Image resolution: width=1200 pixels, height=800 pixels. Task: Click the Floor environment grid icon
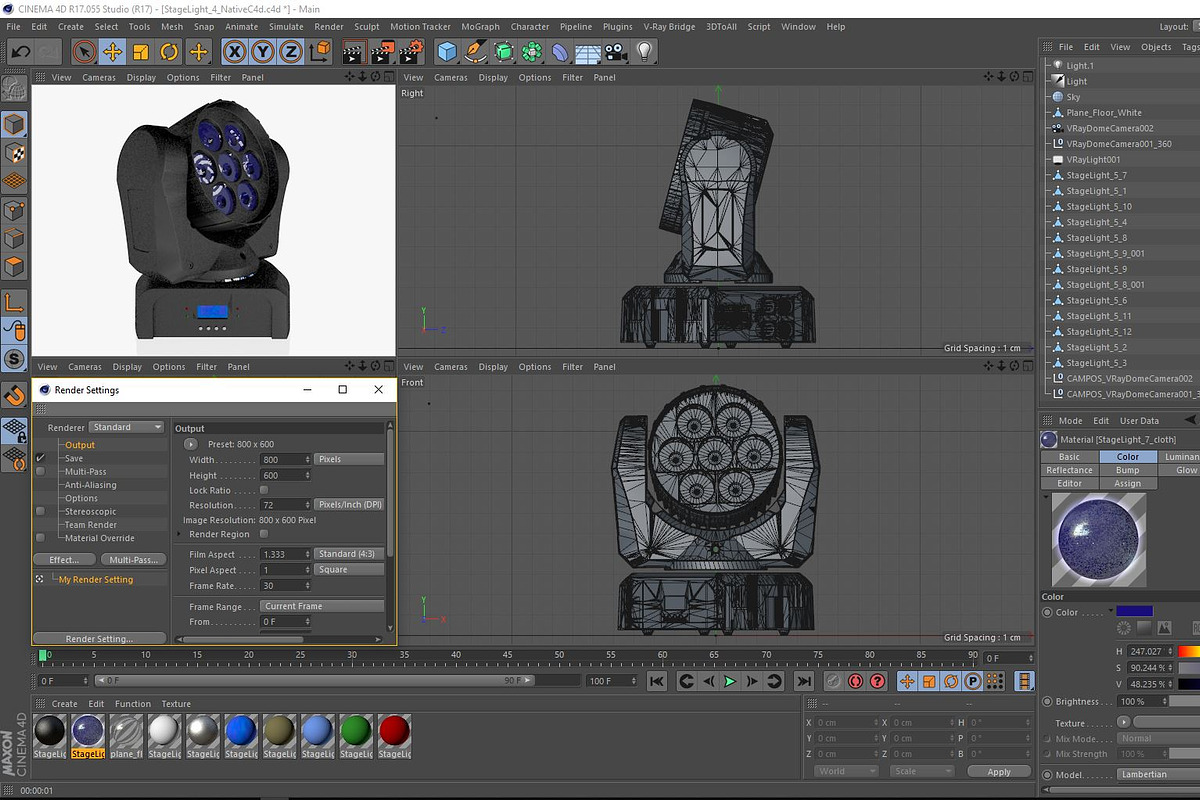[588, 51]
